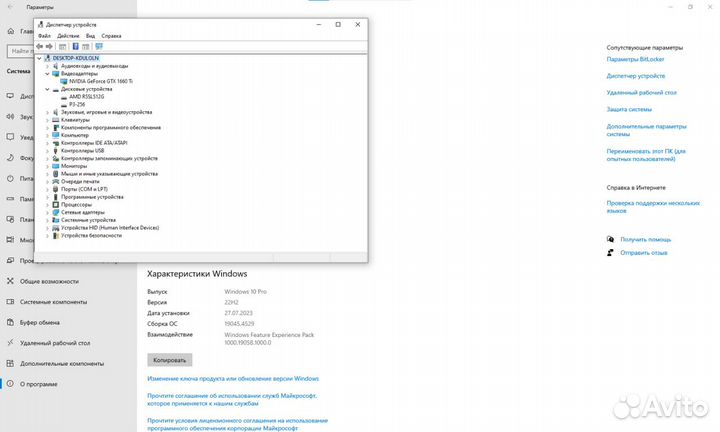The image size is (720, 432).
Task: Expand the Сетевые адаптеры category
Action: coord(47,212)
